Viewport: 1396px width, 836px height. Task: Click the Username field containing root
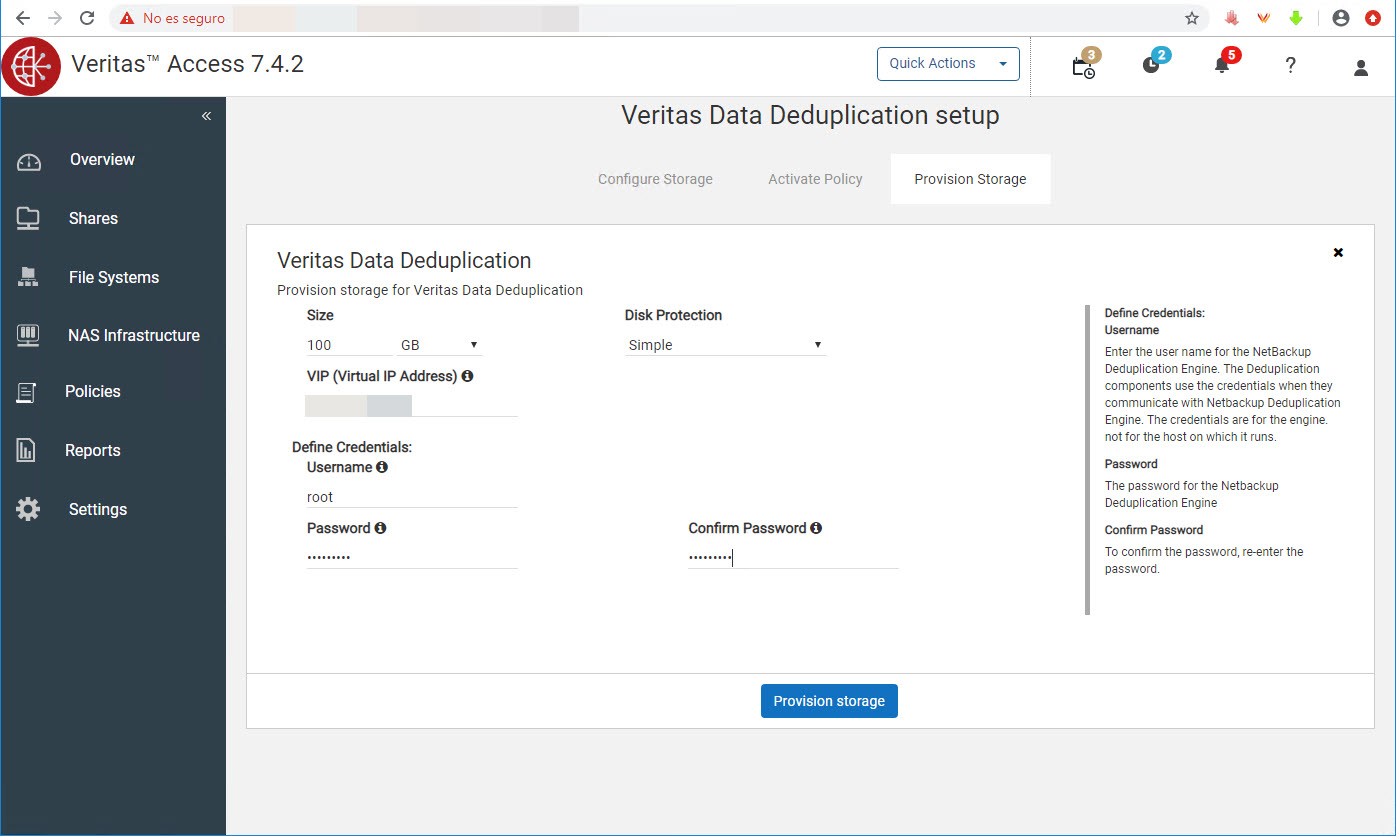pos(412,497)
